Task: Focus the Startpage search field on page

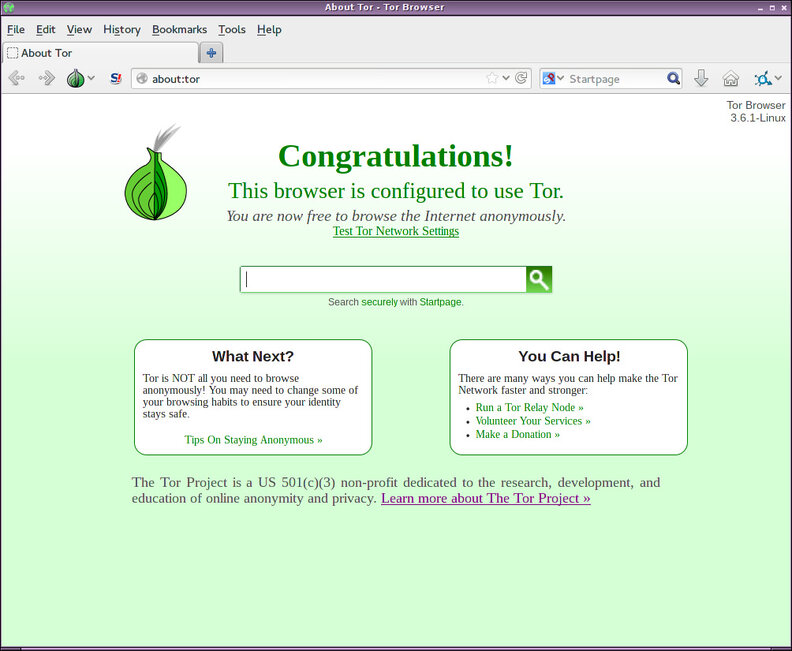Action: coord(383,280)
